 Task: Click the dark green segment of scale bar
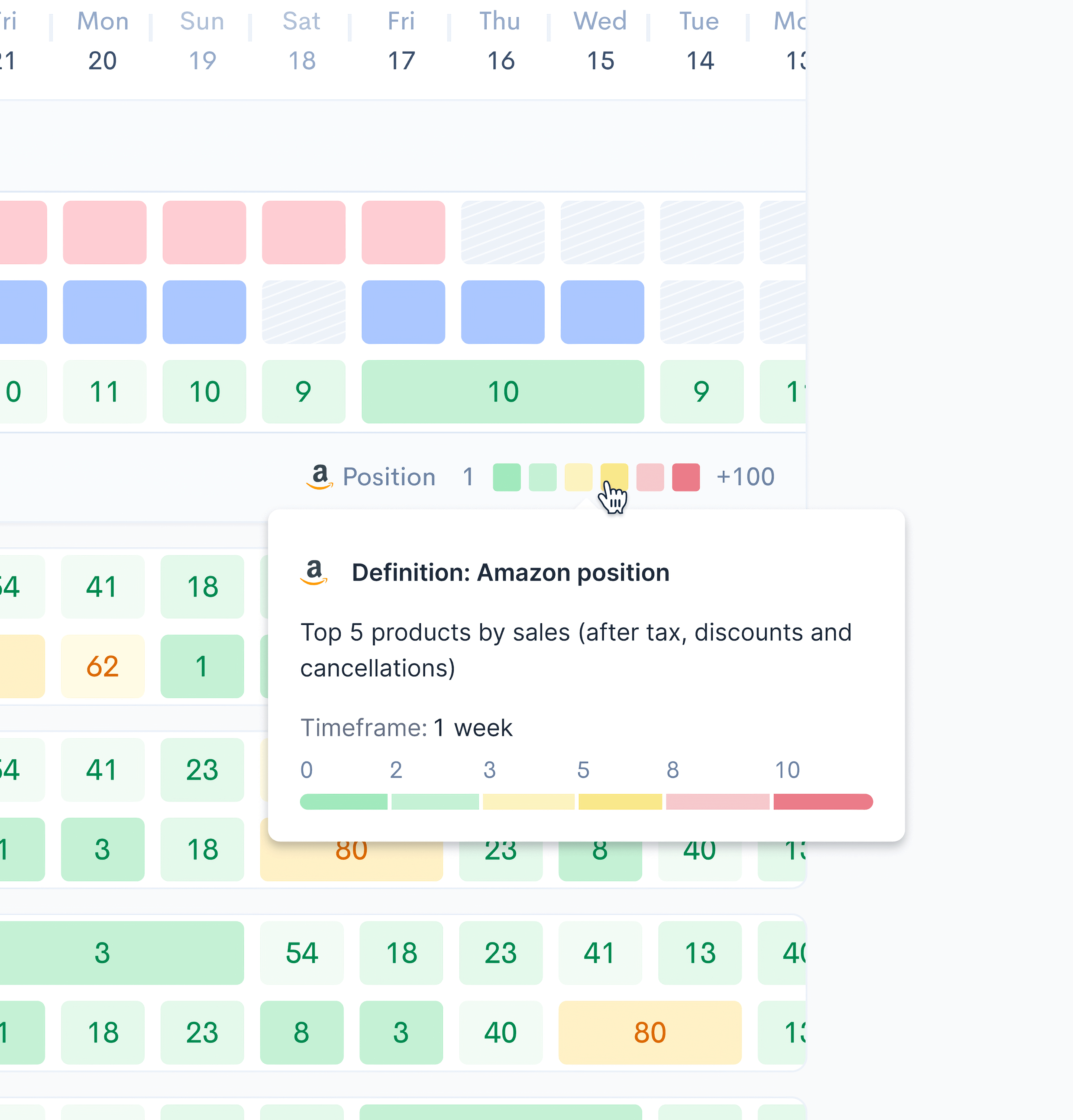point(343,802)
